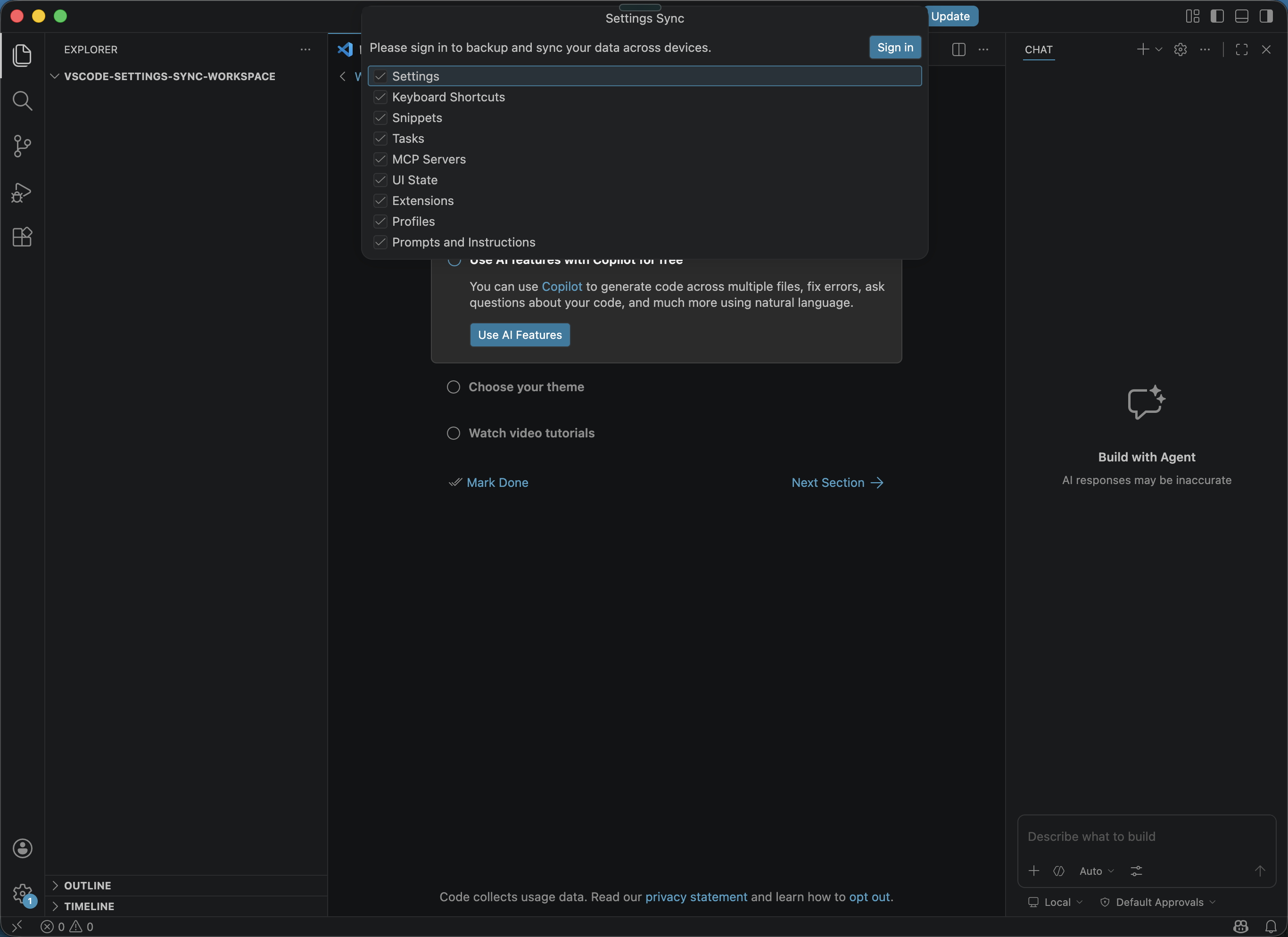
Task: Click customize layout icon in title bar
Action: (x=1193, y=16)
